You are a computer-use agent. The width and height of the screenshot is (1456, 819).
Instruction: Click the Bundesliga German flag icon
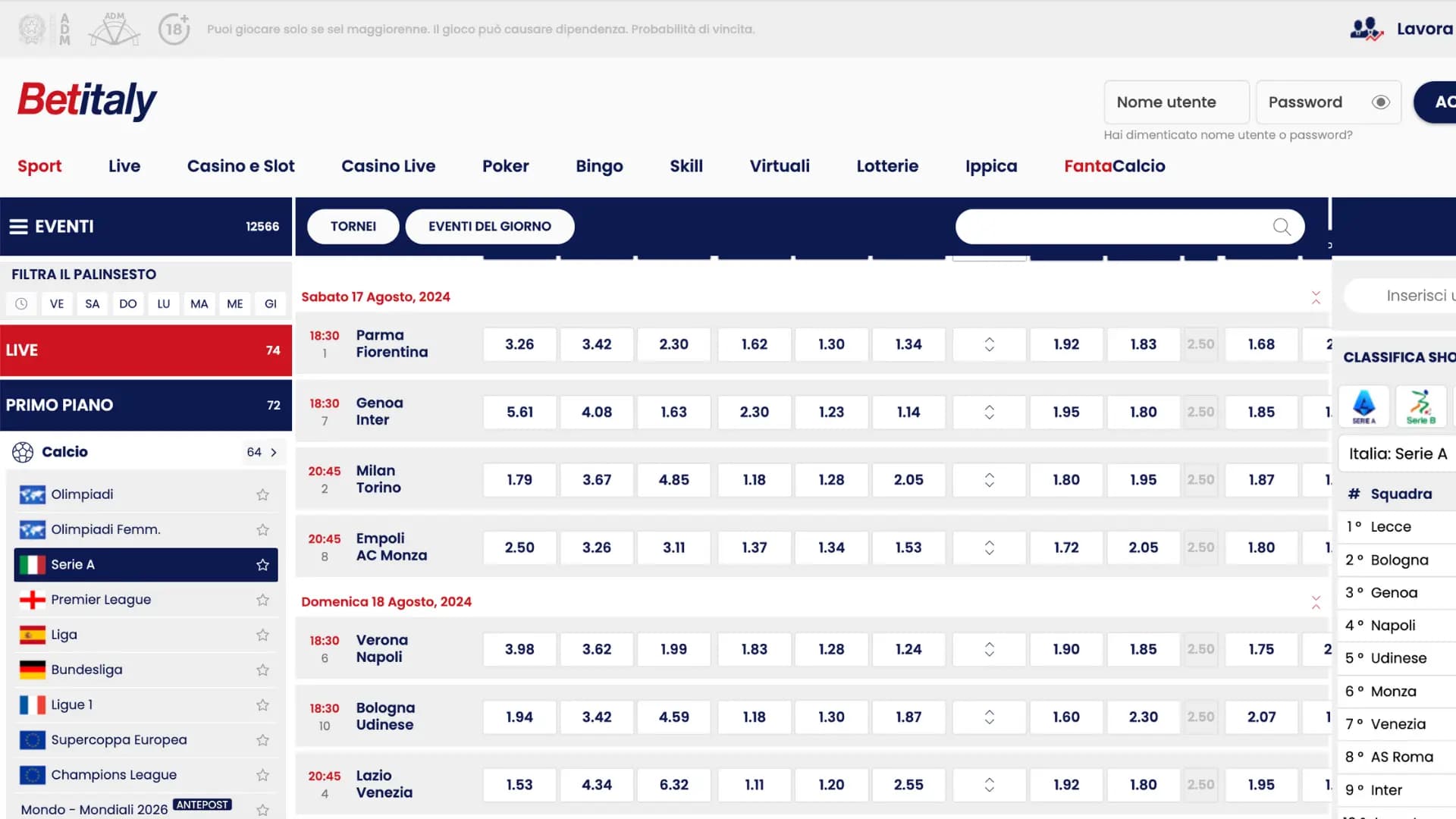click(x=32, y=670)
